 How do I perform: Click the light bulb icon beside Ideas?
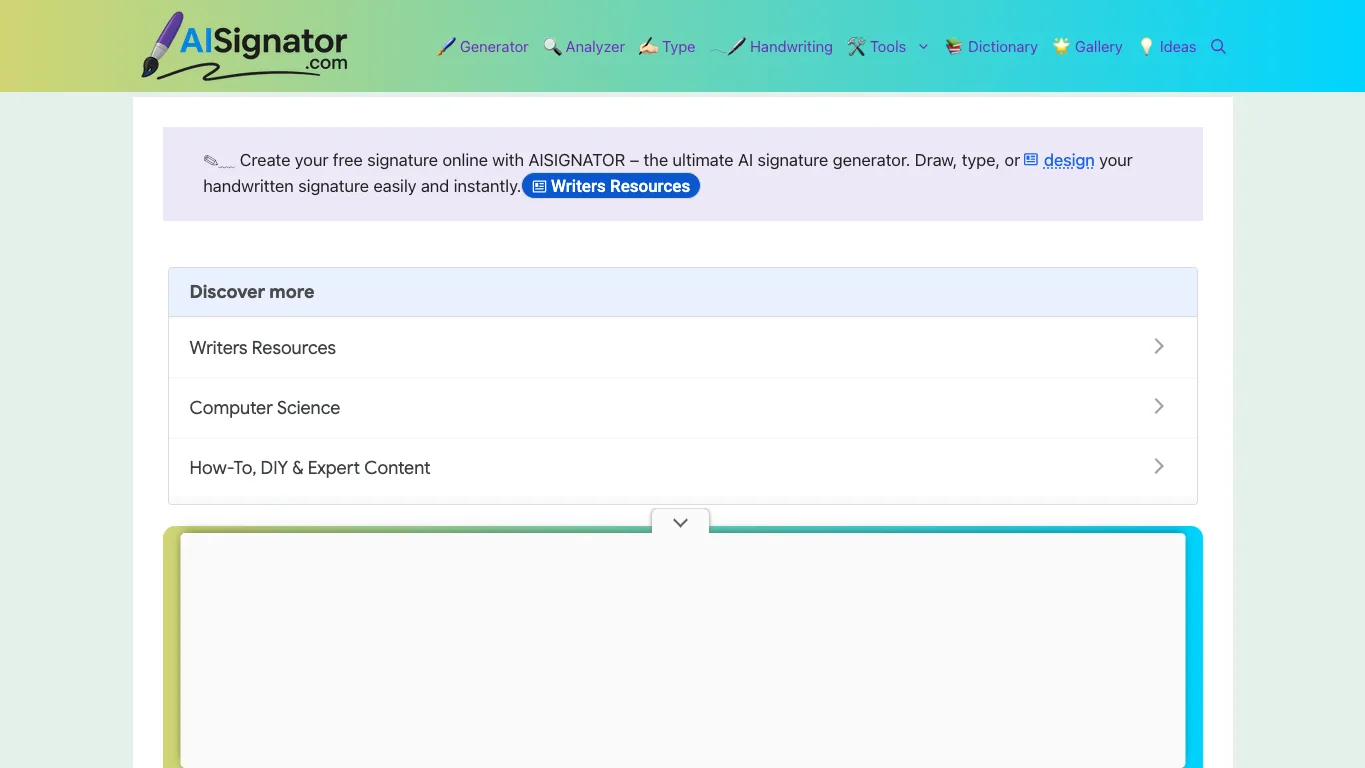1146,46
